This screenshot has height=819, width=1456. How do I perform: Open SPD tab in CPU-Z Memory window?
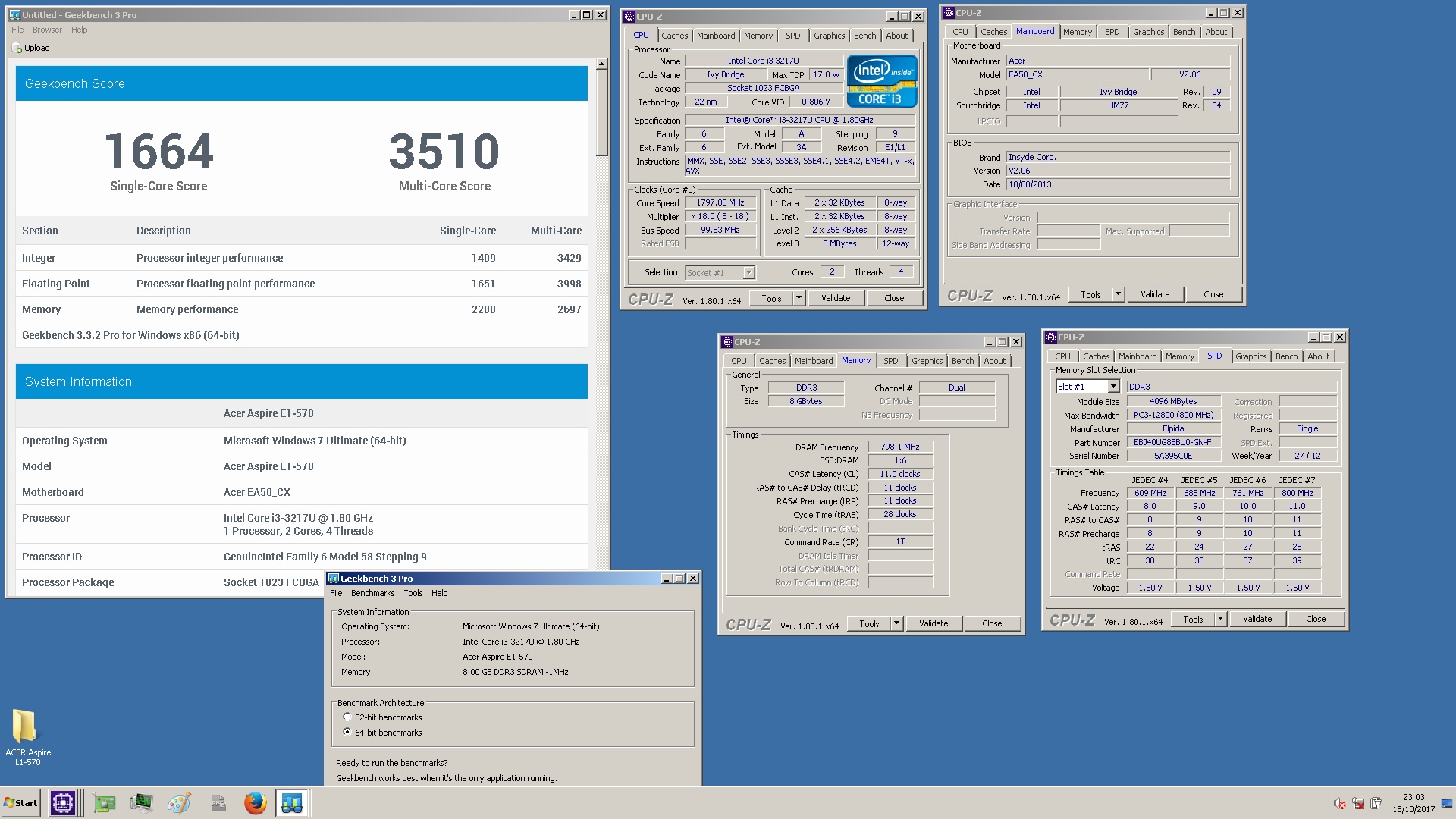pyautogui.click(x=890, y=361)
